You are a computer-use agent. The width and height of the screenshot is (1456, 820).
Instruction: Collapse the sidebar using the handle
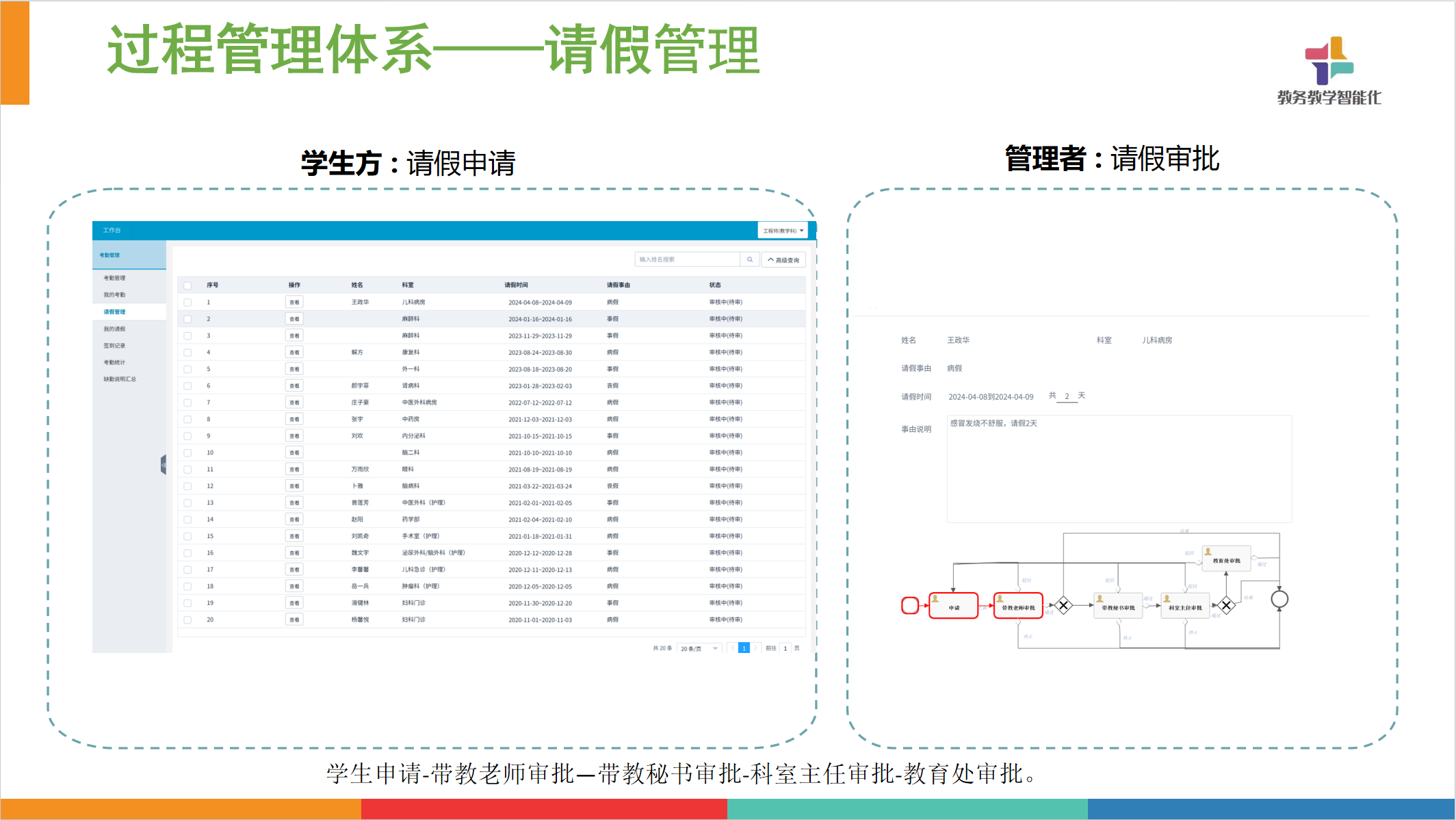point(163,465)
